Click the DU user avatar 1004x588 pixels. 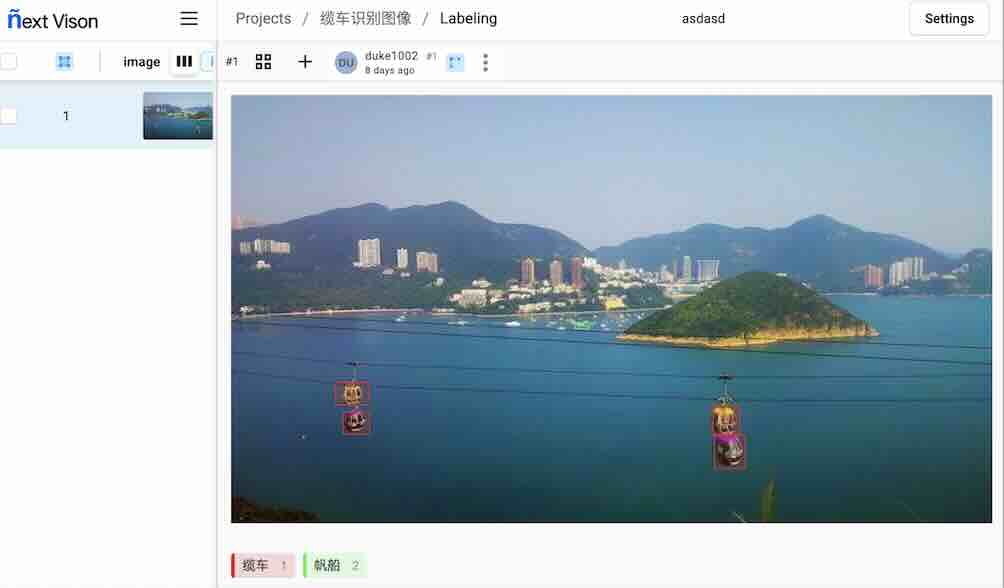point(346,62)
